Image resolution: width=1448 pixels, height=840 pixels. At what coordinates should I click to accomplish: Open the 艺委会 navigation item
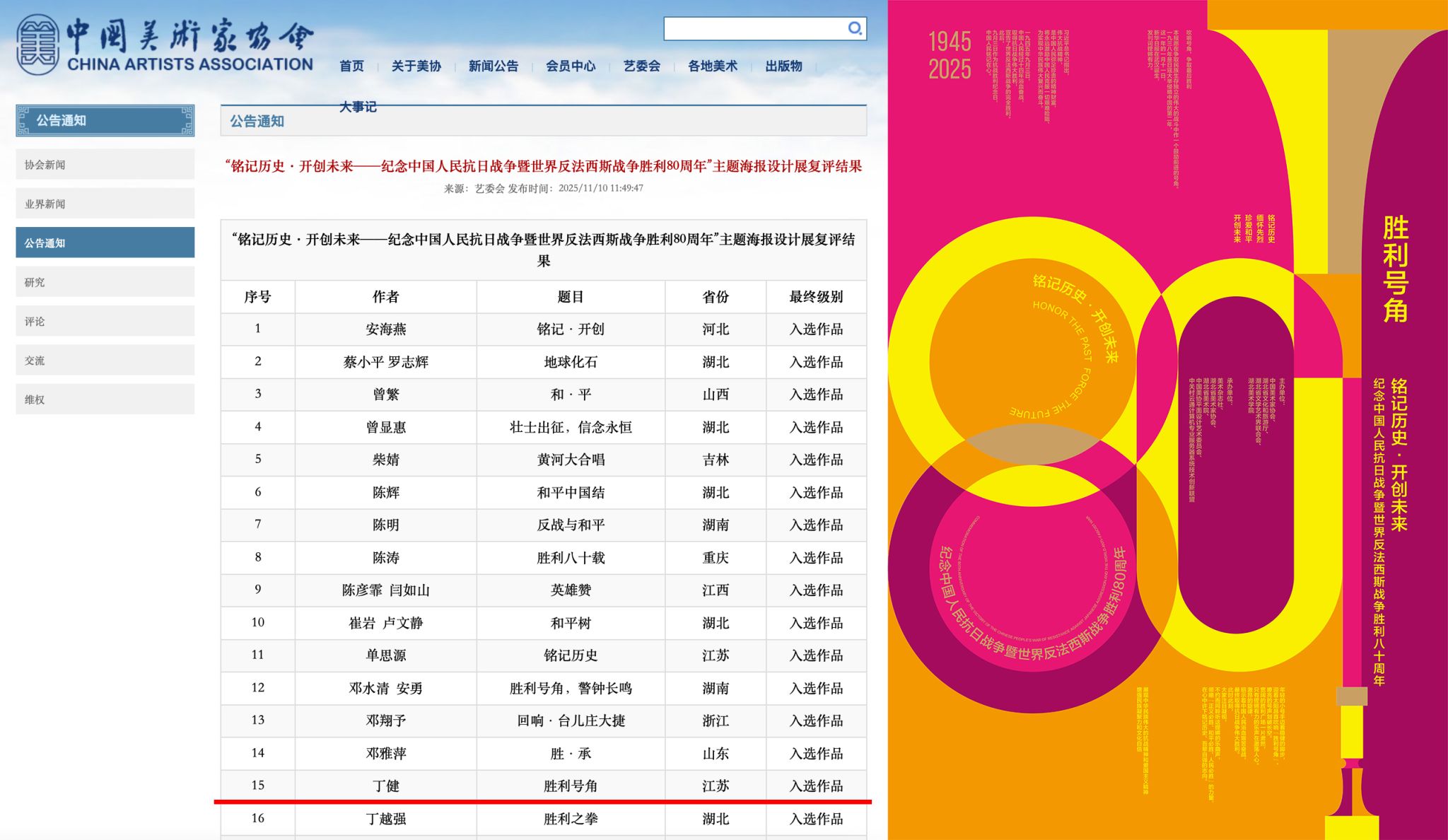click(x=641, y=66)
